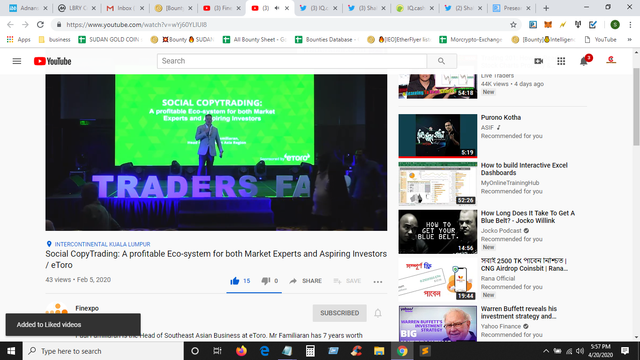Open the Chrome three-dot menu

(x=630, y=25)
